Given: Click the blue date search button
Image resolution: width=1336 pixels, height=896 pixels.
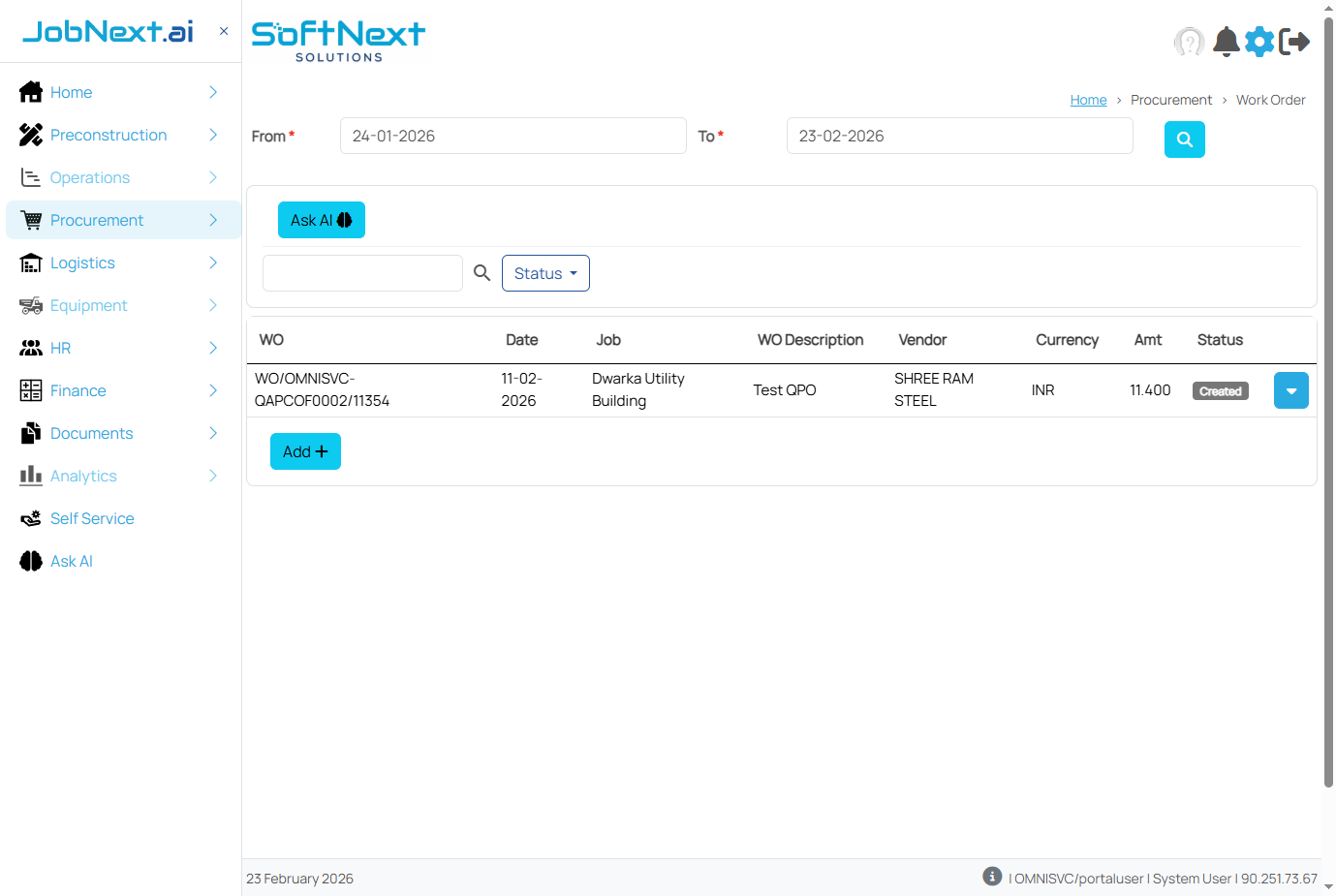Looking at the screenshot, I should (1184, 139).
